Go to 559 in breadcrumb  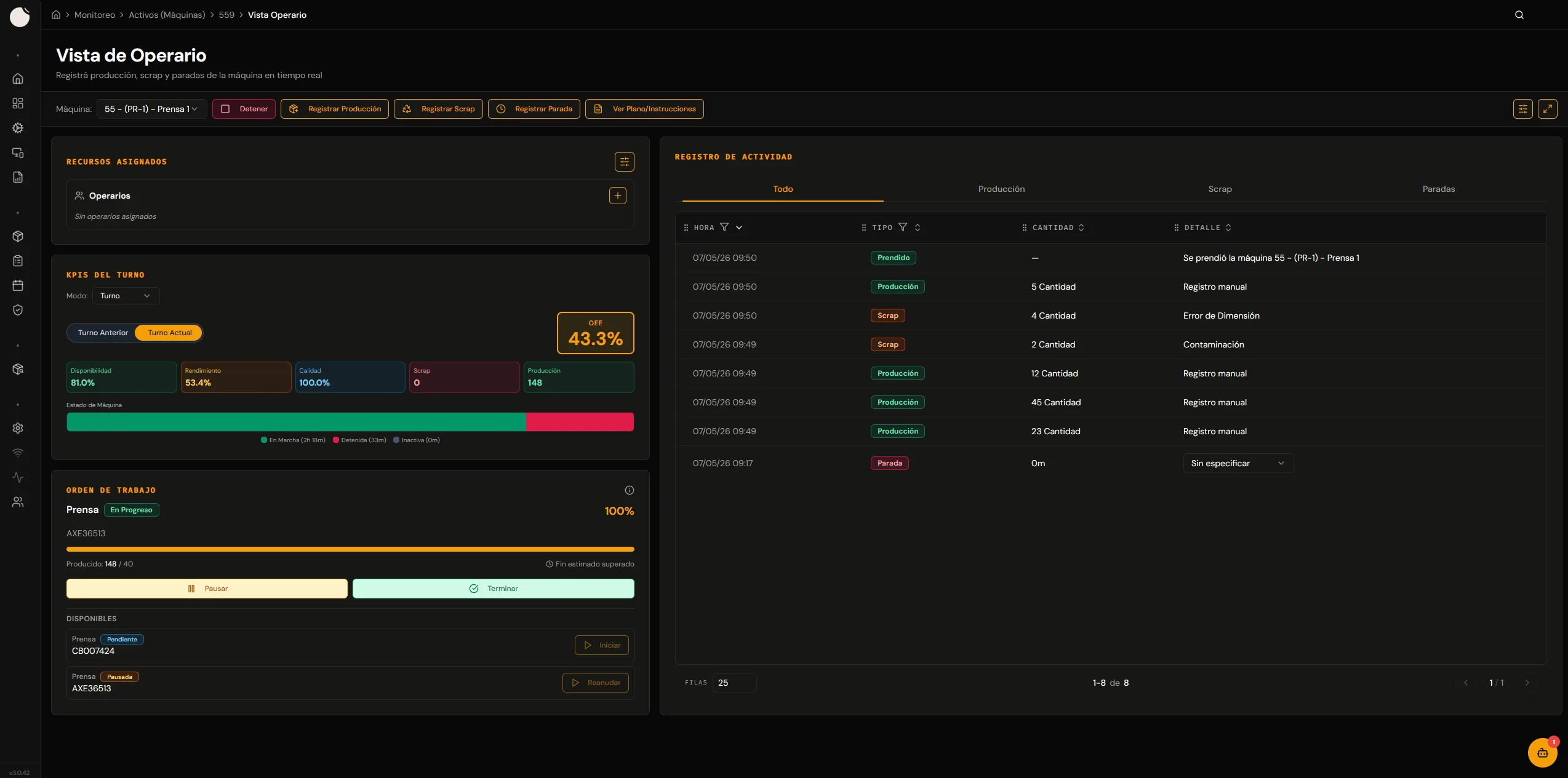[226, 15]
